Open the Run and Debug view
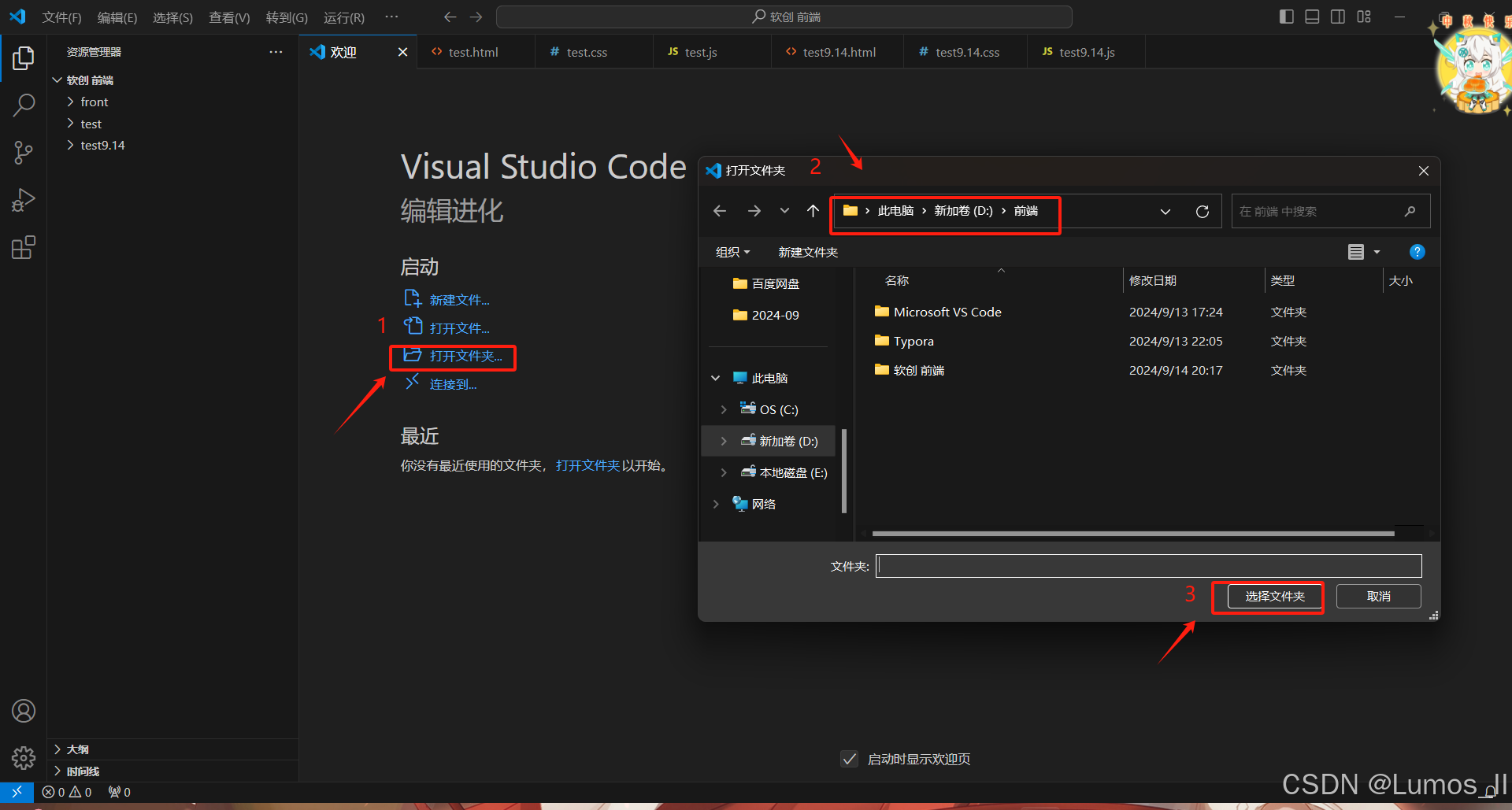The height and width of the screenshot is (810, 1512). coord(24,200)
